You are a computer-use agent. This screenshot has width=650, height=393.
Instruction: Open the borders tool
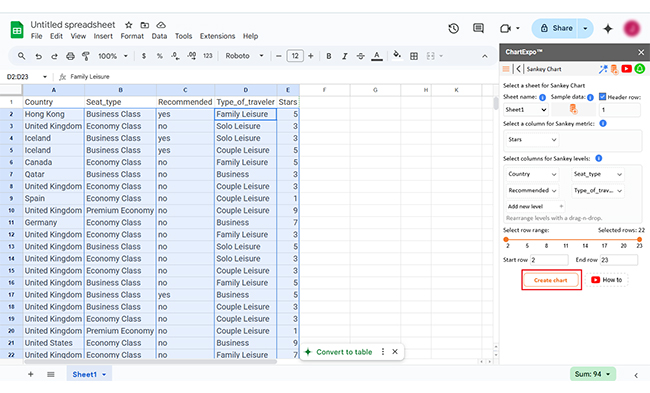coord(414,56)
